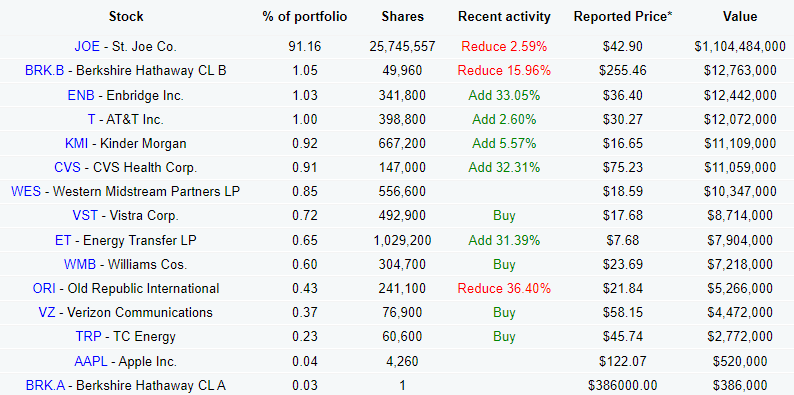Viewport: 794px width, 395px height.
Task: Open the CVS ticker link
Action: click(68, 168)
